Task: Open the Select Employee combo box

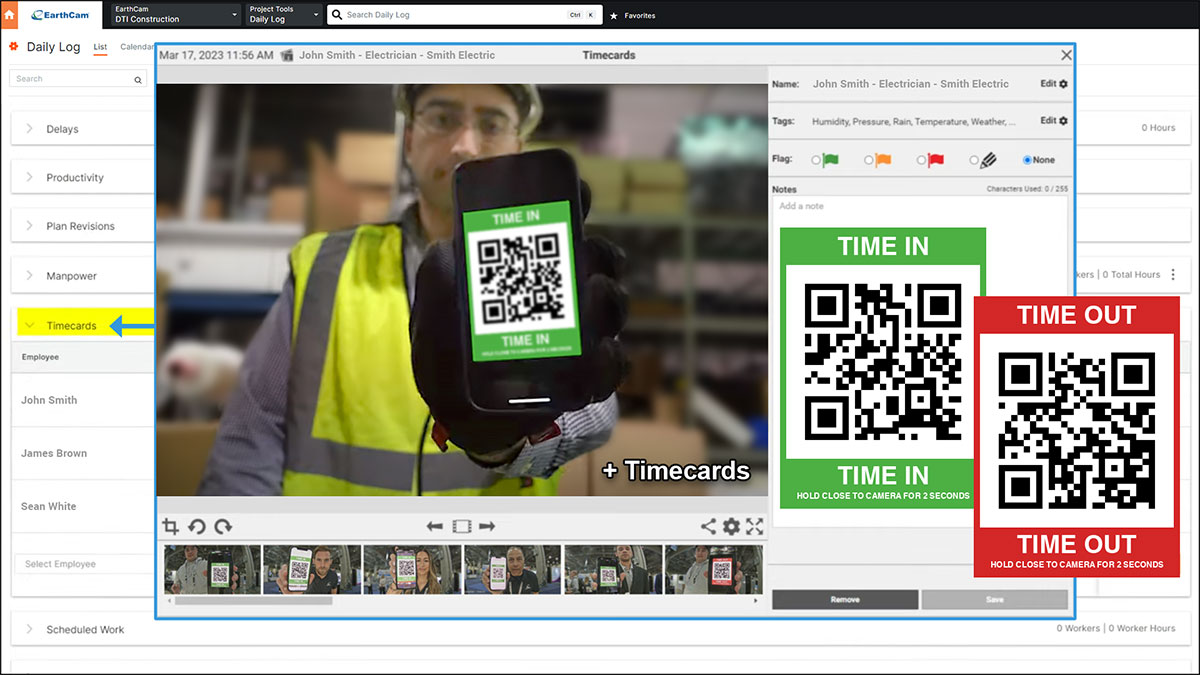Action: point(85,564)
